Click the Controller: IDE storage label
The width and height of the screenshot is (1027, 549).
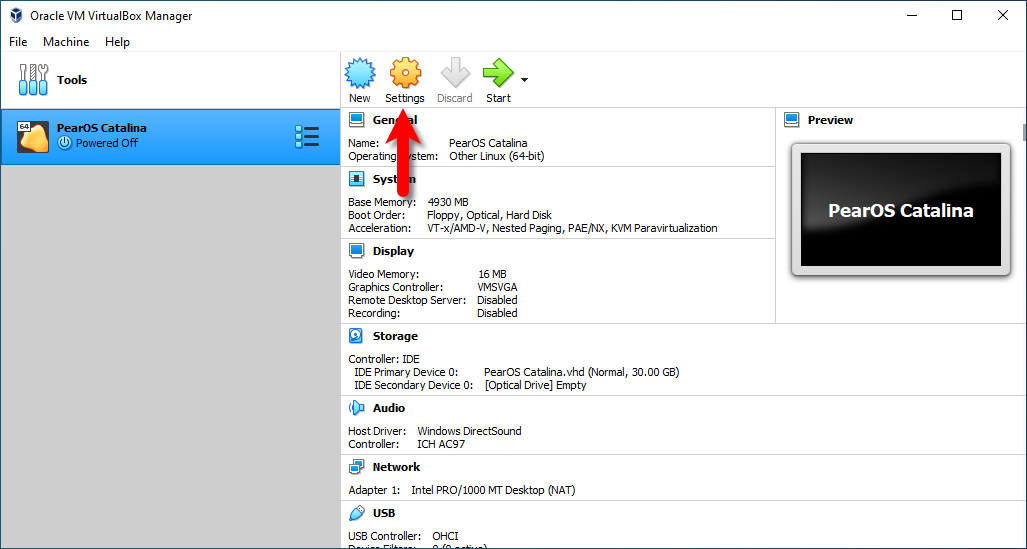tap(384, 359)
